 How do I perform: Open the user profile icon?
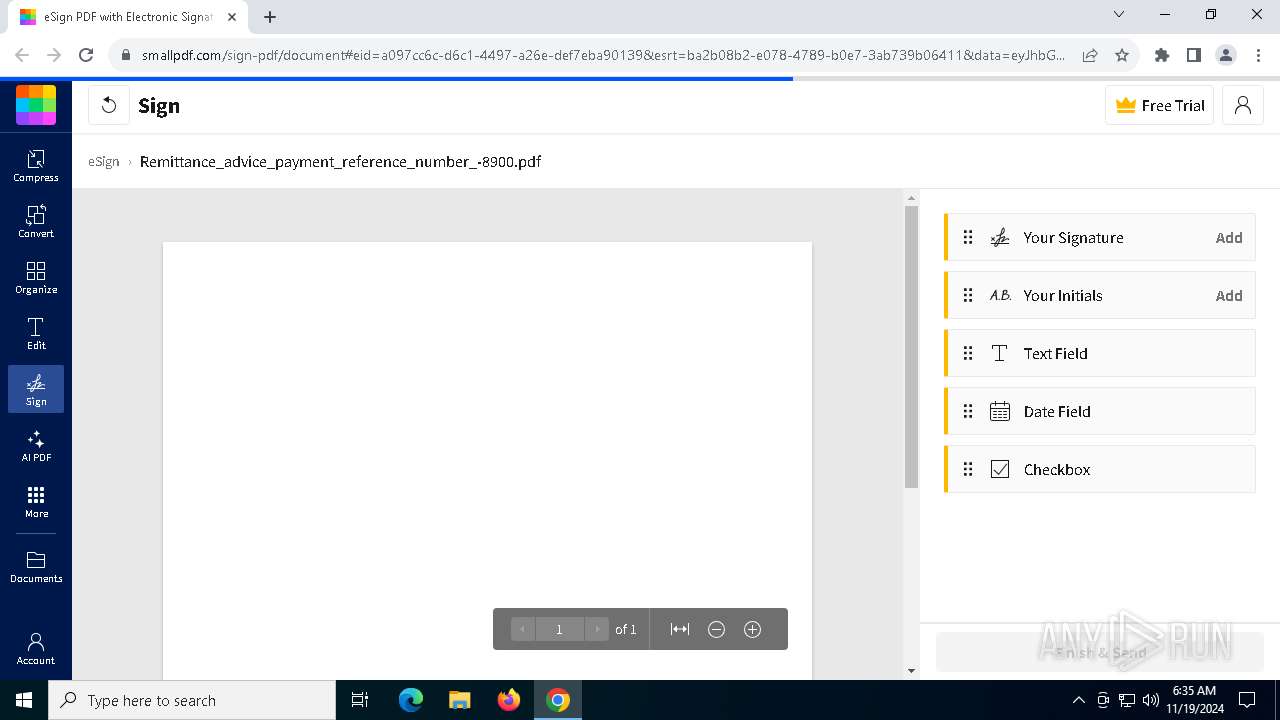click(x=1243, y=105)
